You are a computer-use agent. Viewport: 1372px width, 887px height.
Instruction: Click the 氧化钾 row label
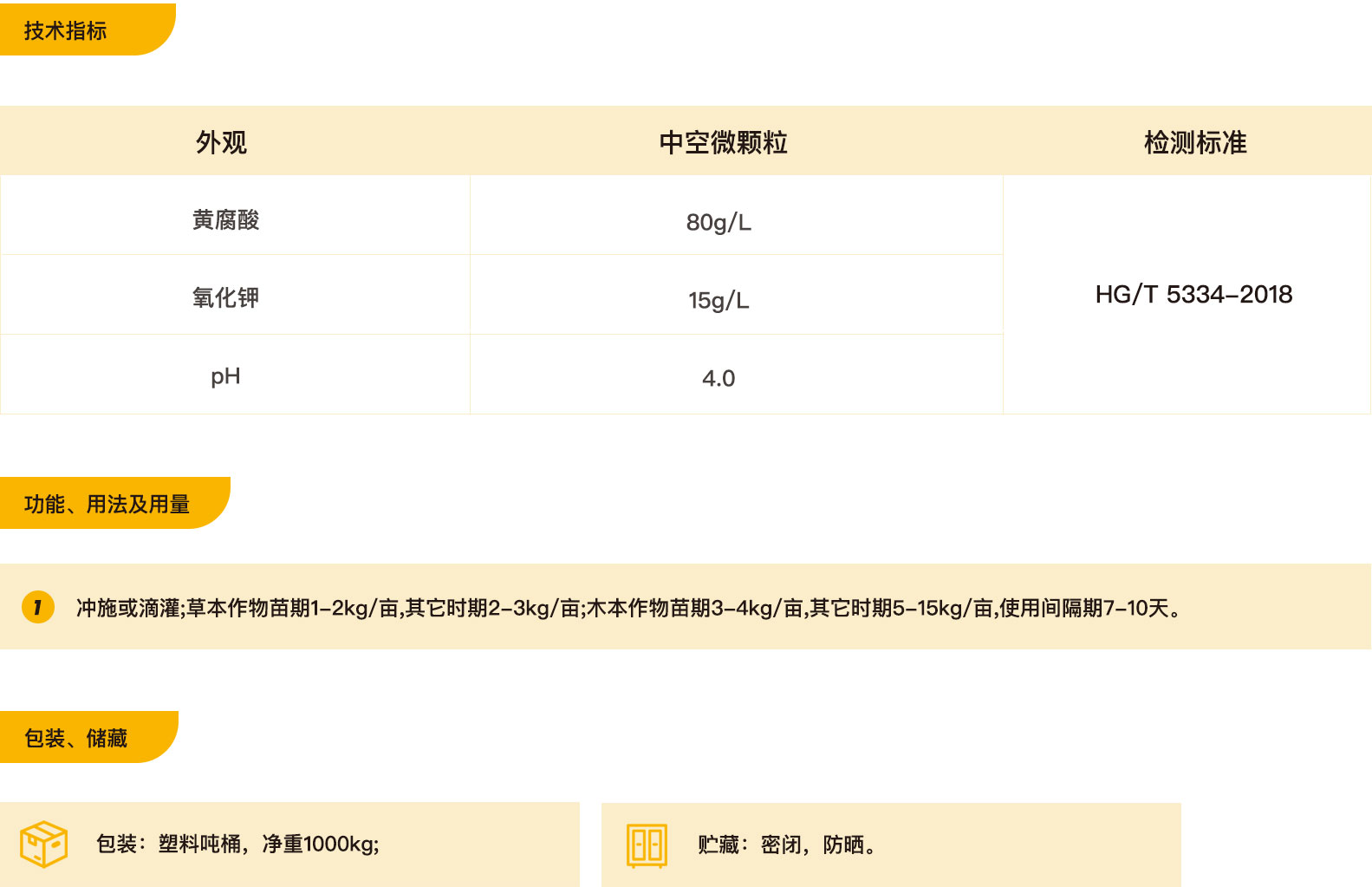coord(225,298)
